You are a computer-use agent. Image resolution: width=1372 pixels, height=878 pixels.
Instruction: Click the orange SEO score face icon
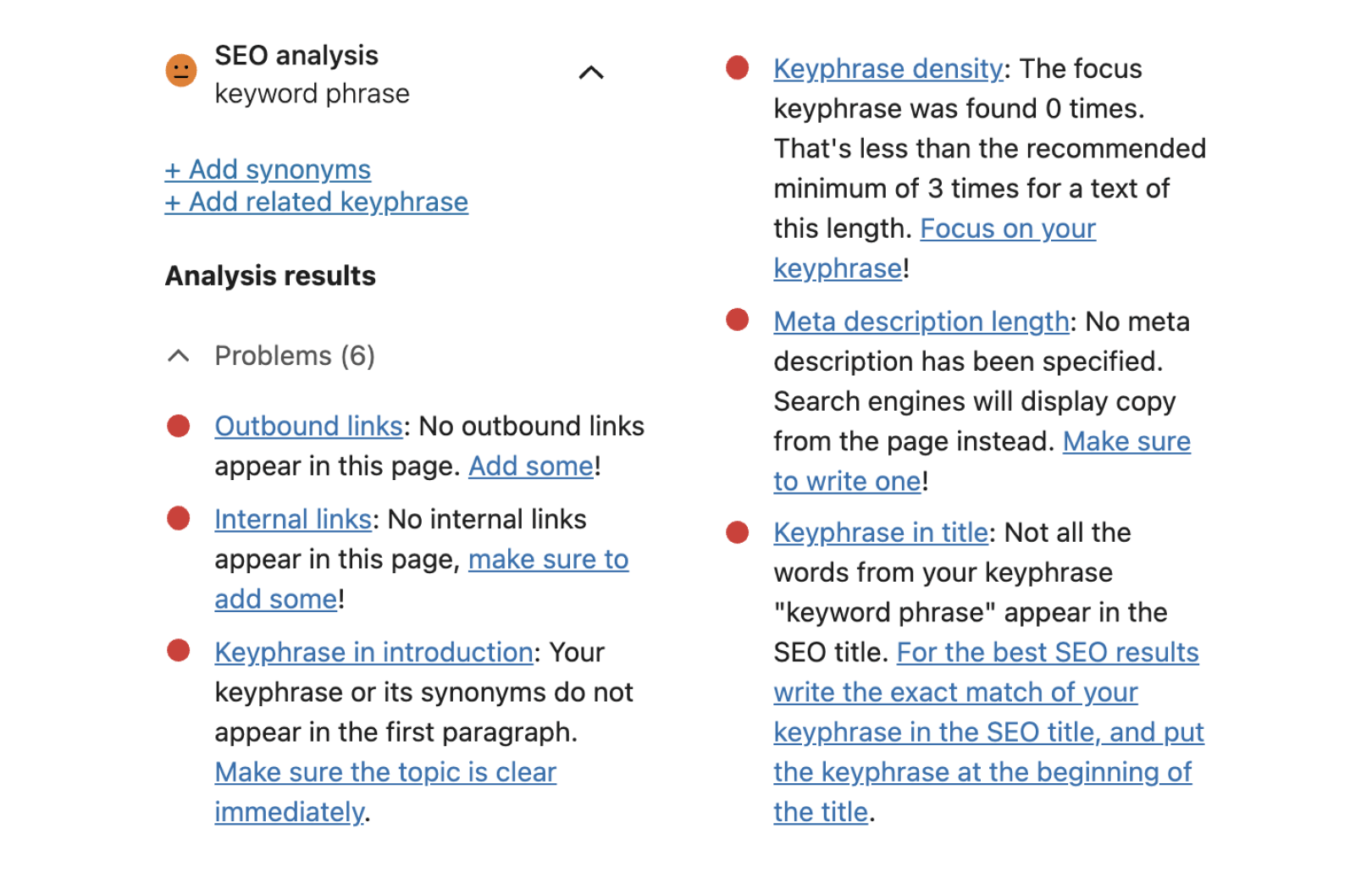click(180, 70)
